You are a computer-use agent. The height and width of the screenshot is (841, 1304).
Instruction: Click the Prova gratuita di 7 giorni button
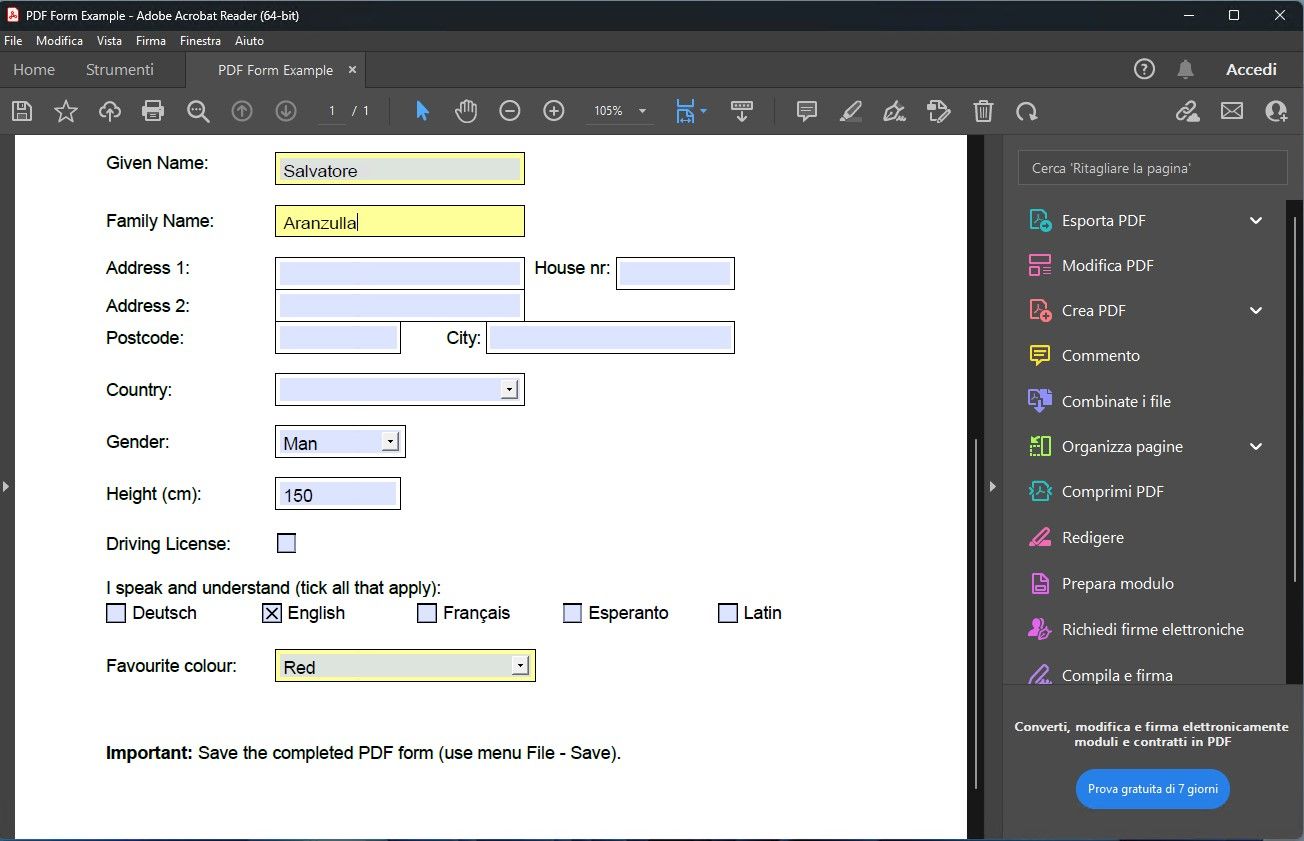1152,789
